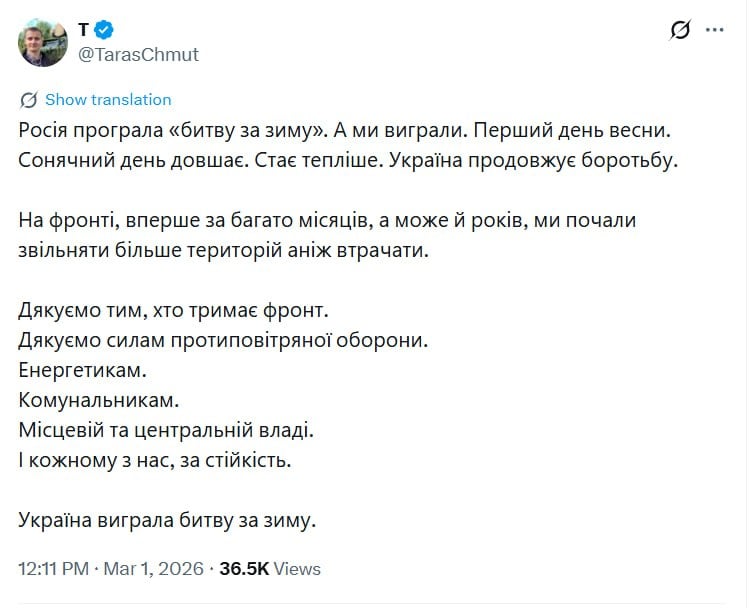Click the display name "T"
Image resolution: width=751 pixels, height=608 pixels.
(x=84, y=30)
